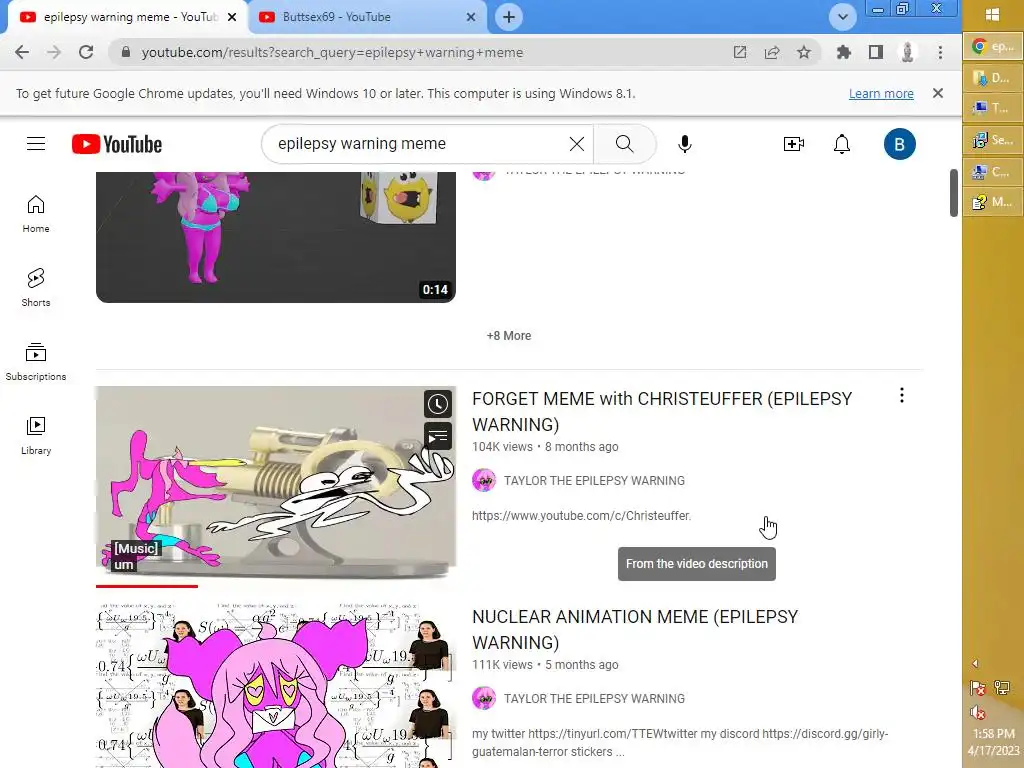Click the page vertical scrollbar thumb
This screenshot has width=1024, height=768.
coord(953,193)
